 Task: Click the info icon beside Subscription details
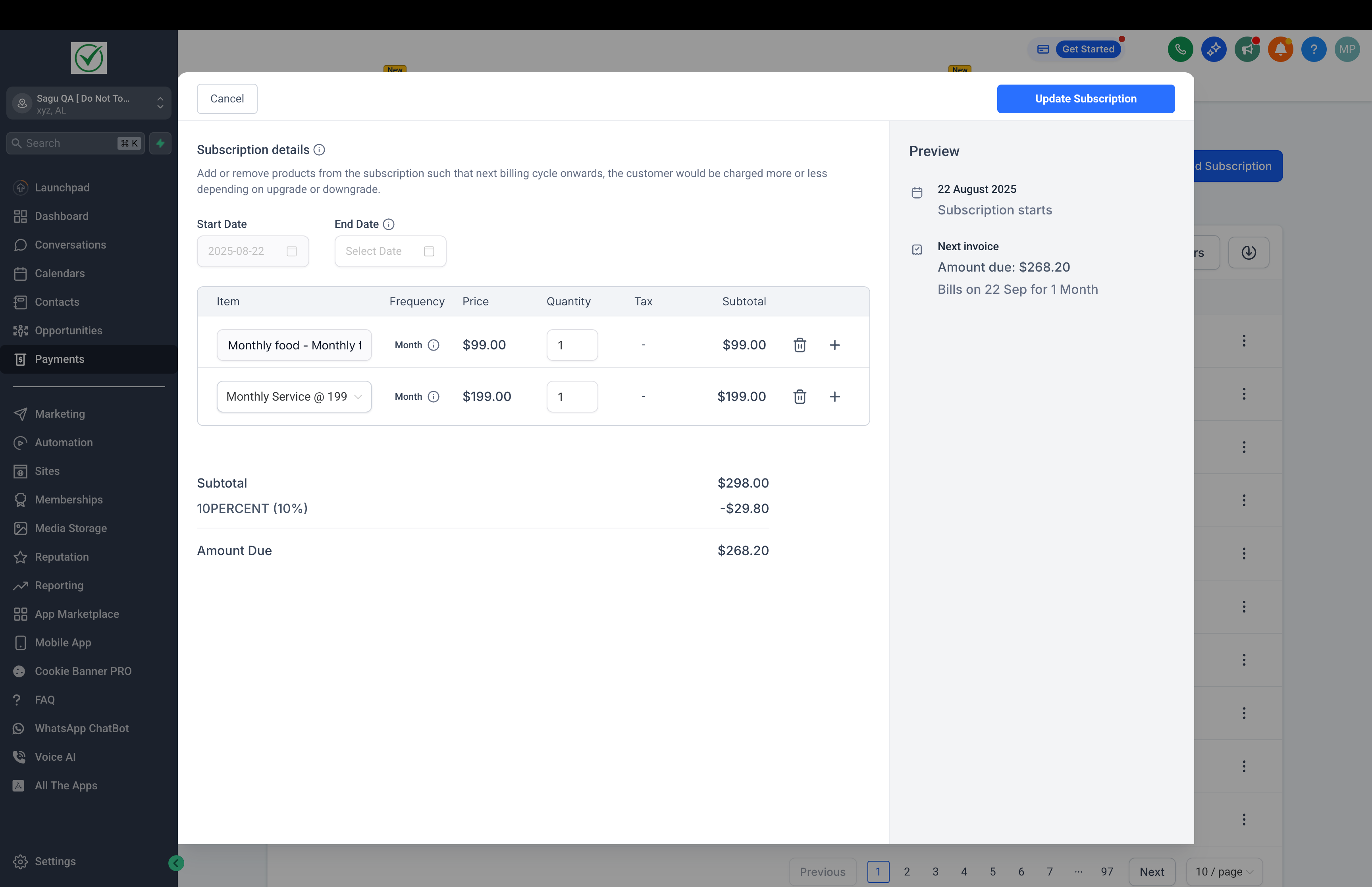(320, 150)
